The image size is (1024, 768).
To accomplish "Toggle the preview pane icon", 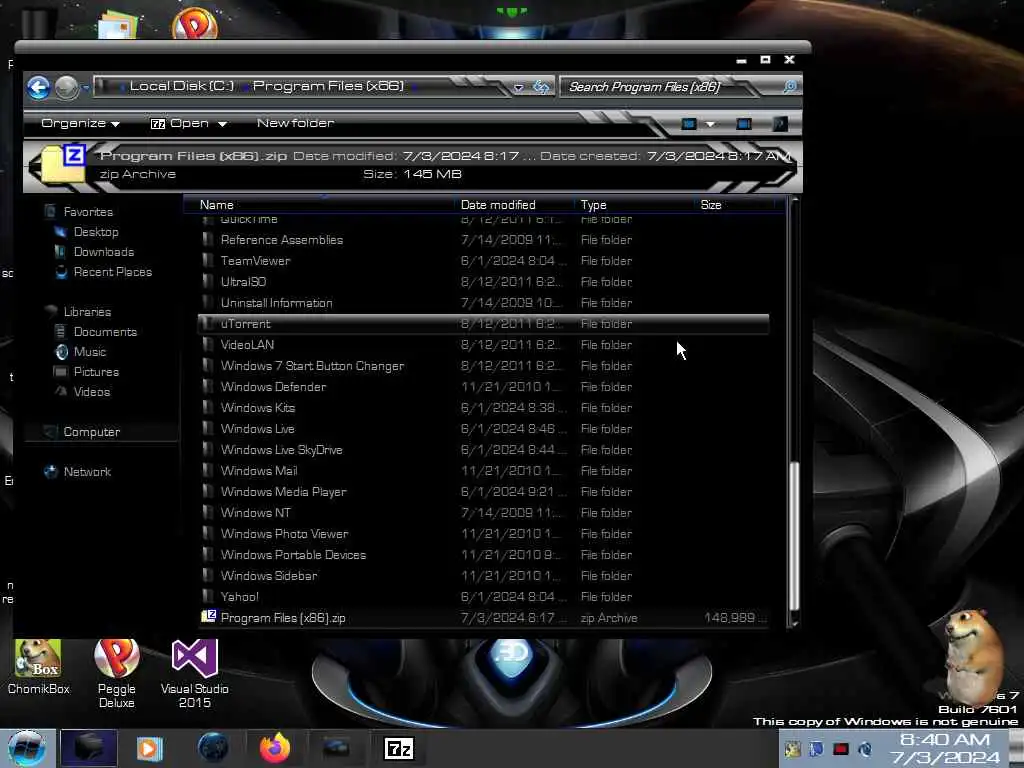I will [744, 123].
